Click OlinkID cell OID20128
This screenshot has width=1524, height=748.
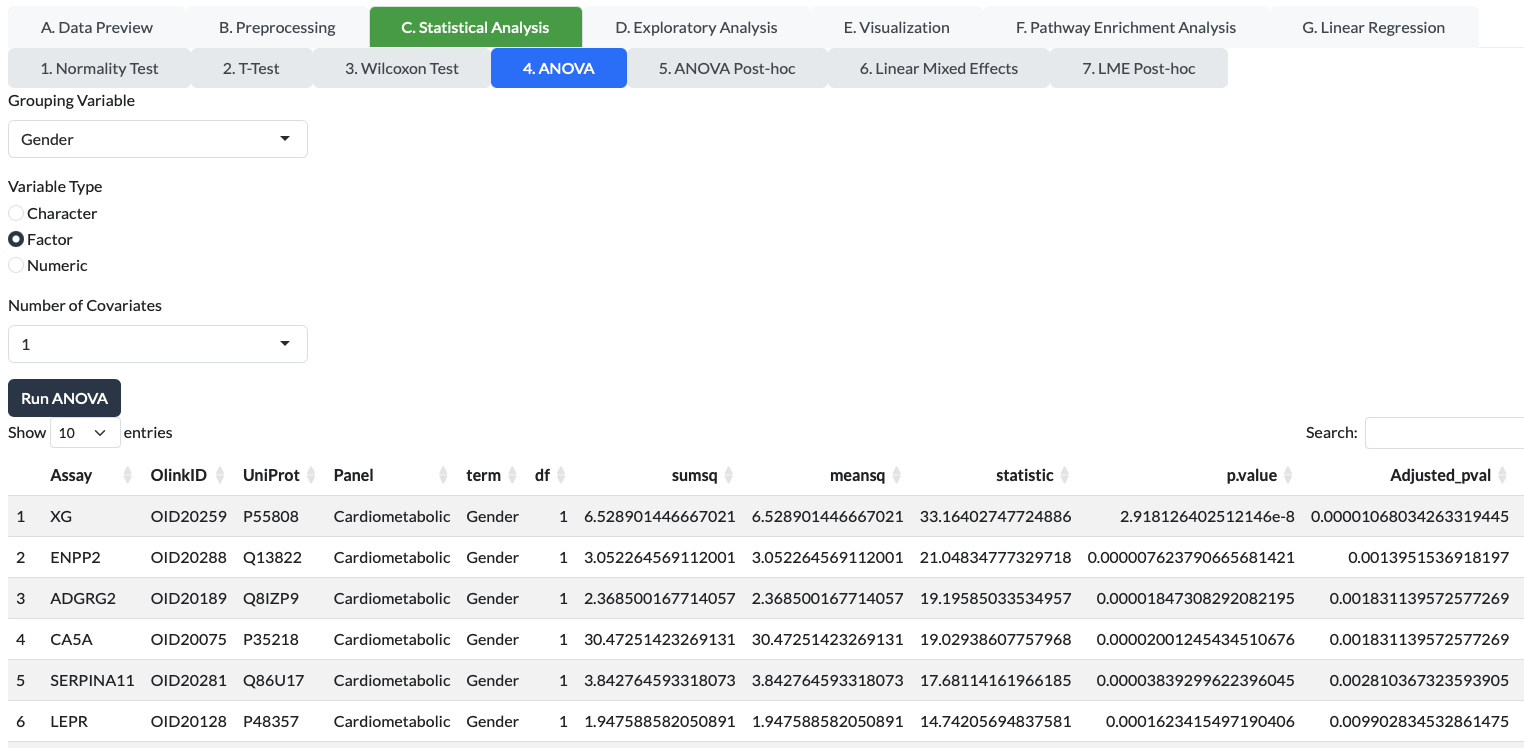(188, 722)
